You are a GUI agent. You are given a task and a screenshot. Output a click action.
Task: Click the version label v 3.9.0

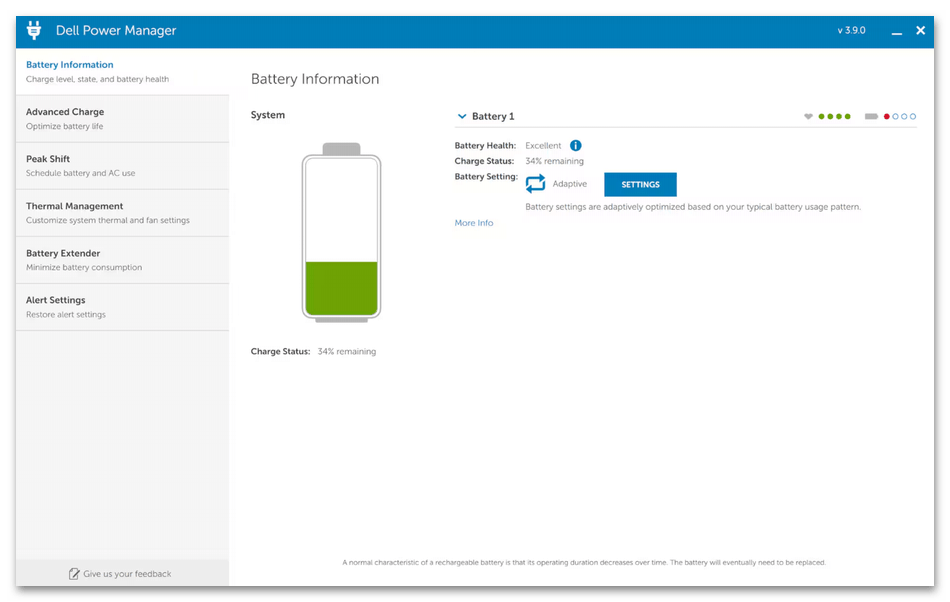[851, 30]
